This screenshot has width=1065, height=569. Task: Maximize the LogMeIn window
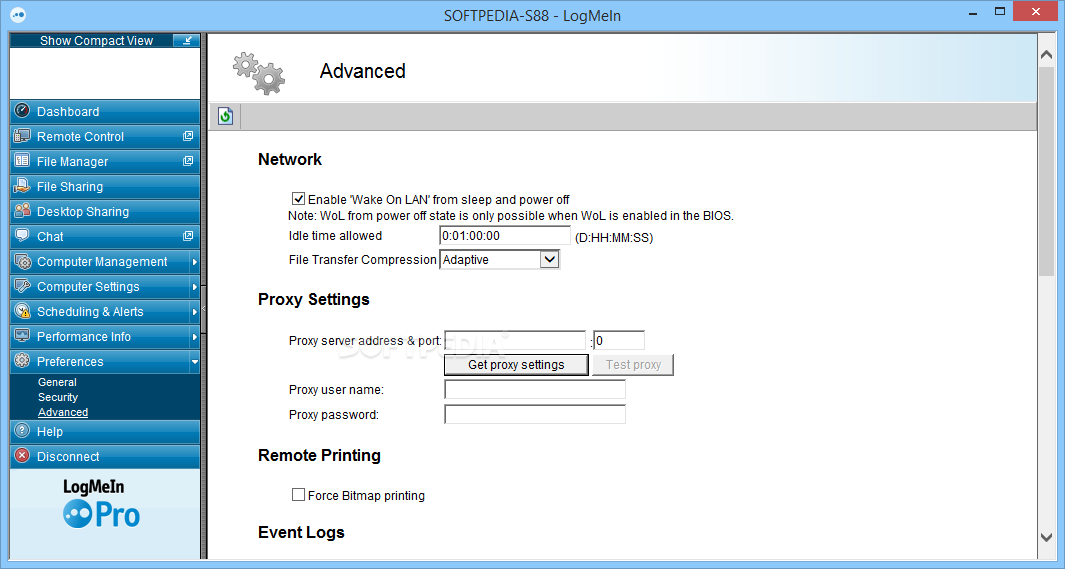point(1000,12)
